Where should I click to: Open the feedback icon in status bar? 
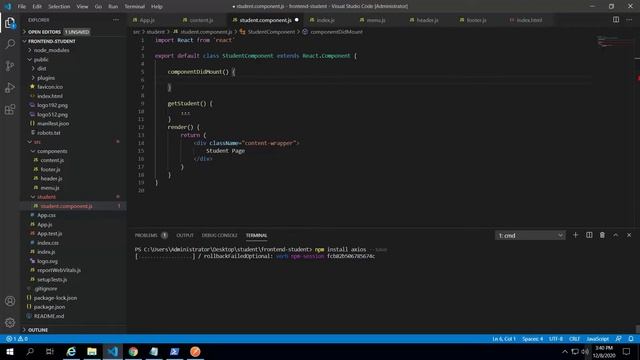618,339
